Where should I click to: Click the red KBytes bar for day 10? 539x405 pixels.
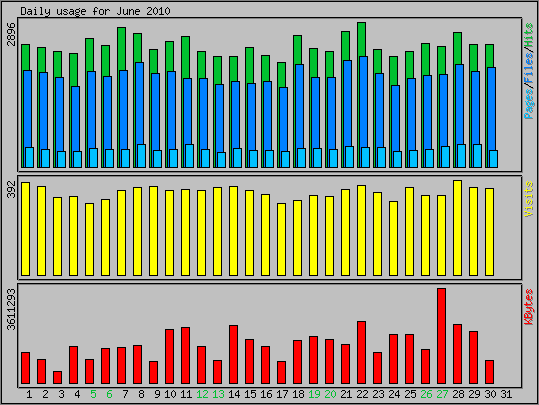(x=169, y=357)
